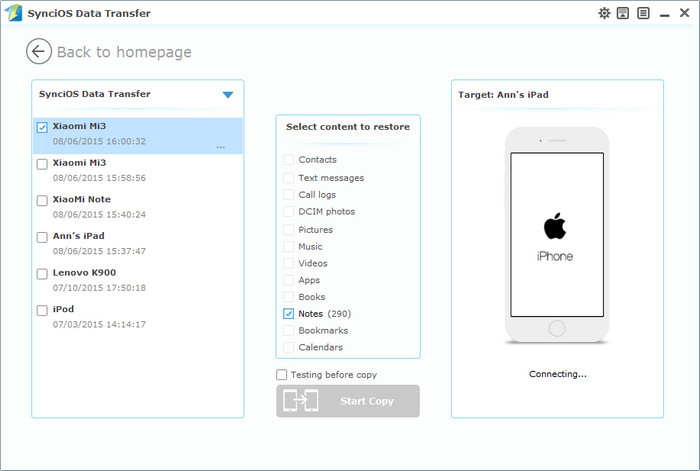Tick the Call logs checkbox
Screen dimensions: 700x471
tap(288, 195)
